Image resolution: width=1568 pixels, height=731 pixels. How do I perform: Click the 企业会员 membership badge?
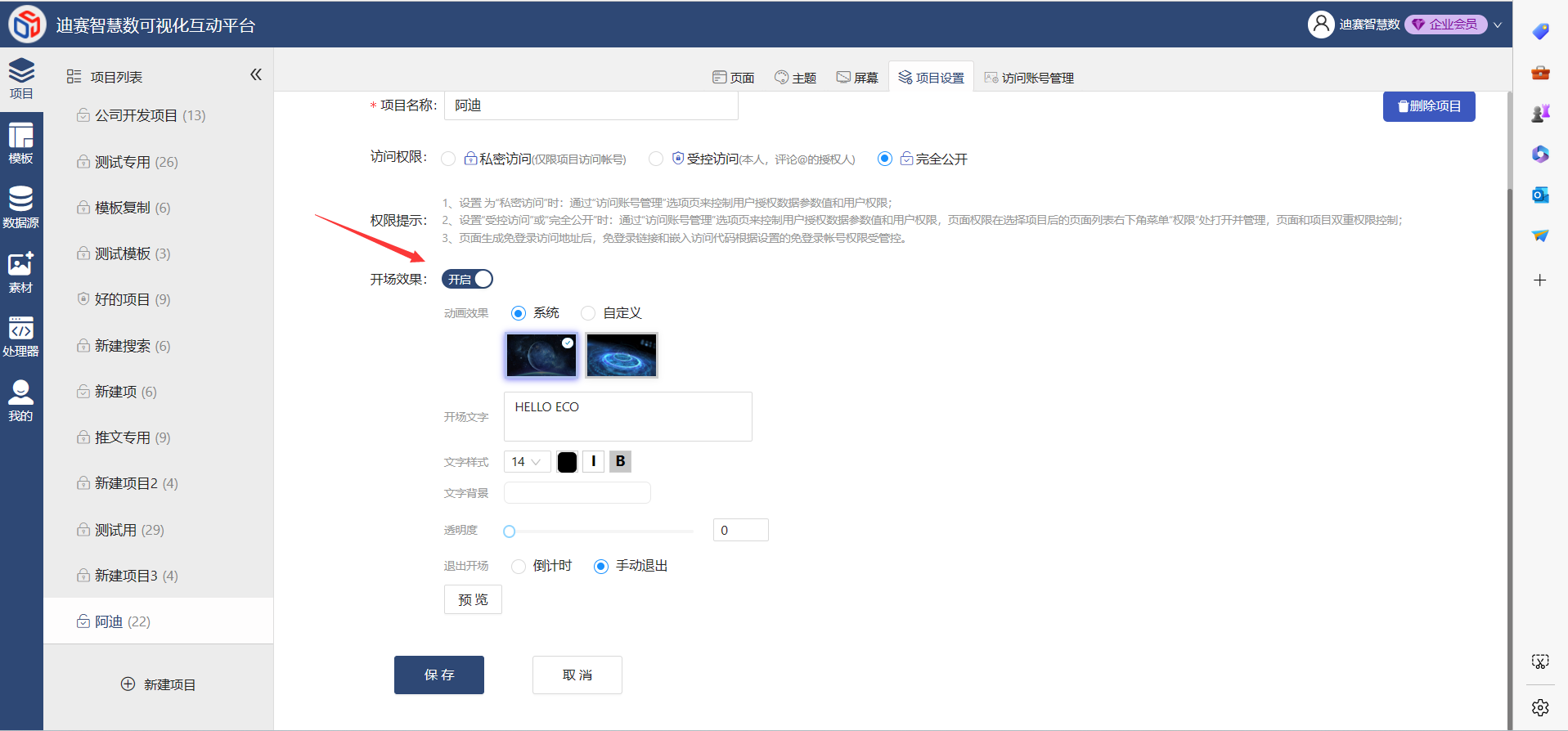1445,25
